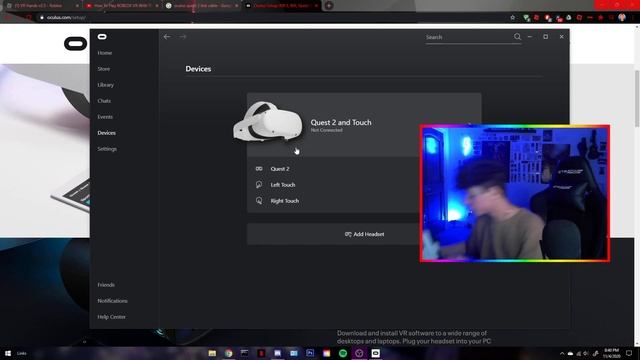
Task: Open Photoshop from the taskbar
Action: [310, 353]
